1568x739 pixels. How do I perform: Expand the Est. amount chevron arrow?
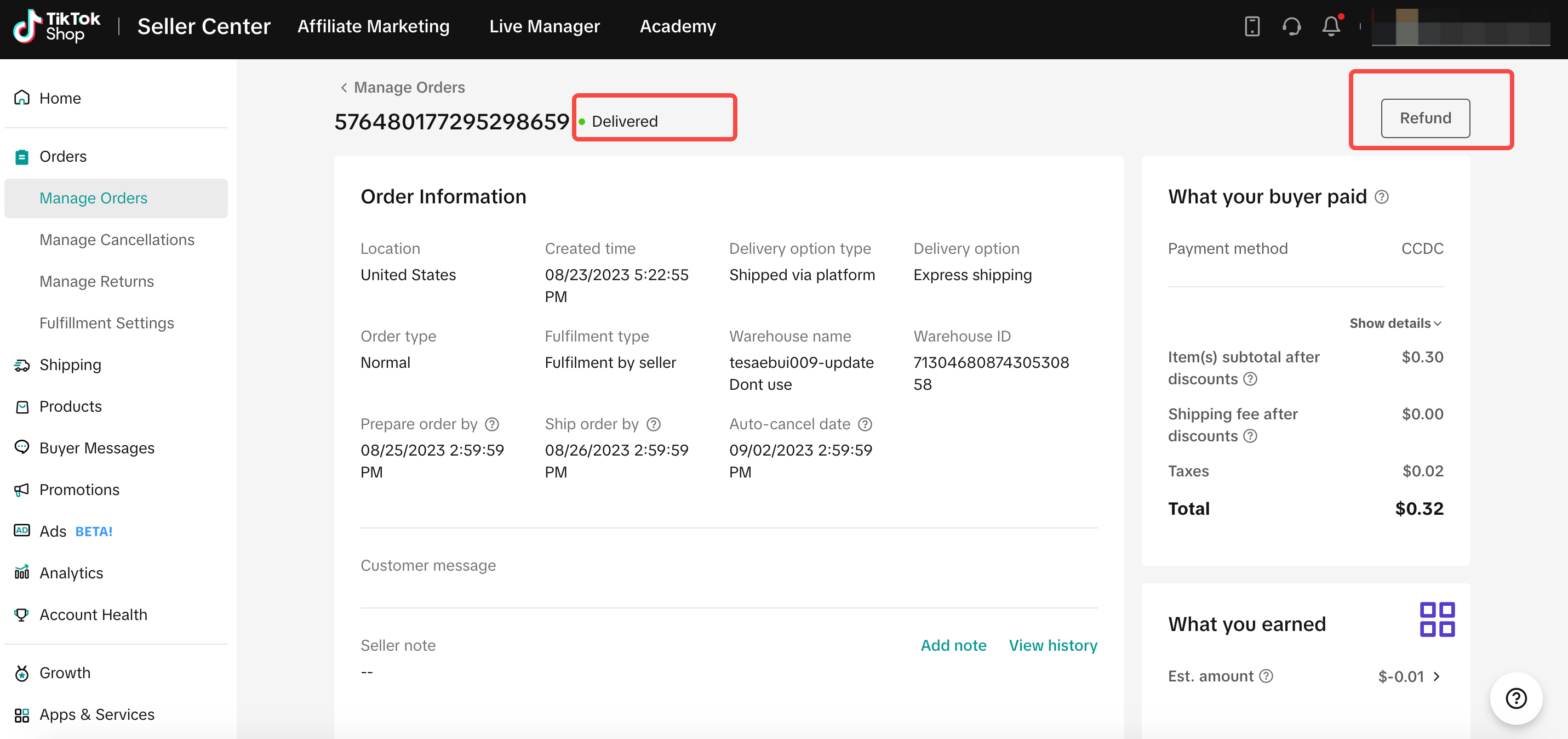point(1437,677)
